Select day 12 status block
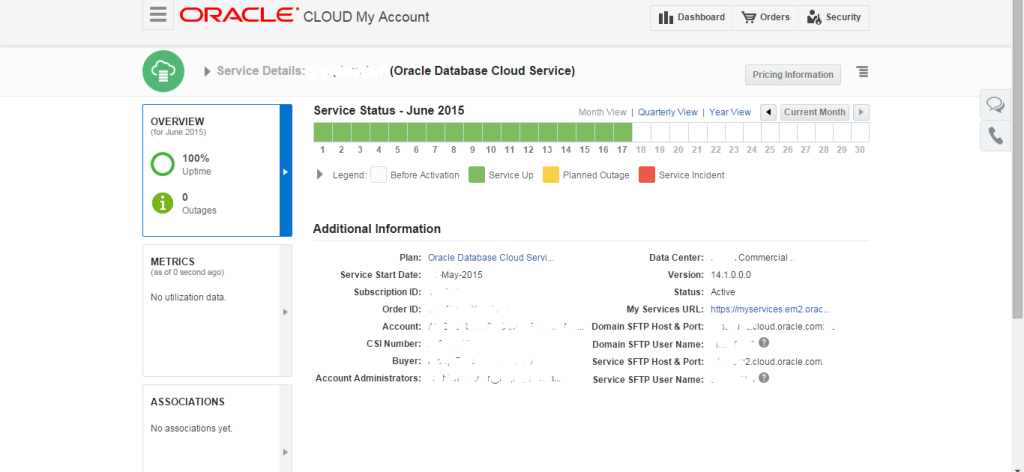This screenshot has width=1024, height=472. coord(529,132)
